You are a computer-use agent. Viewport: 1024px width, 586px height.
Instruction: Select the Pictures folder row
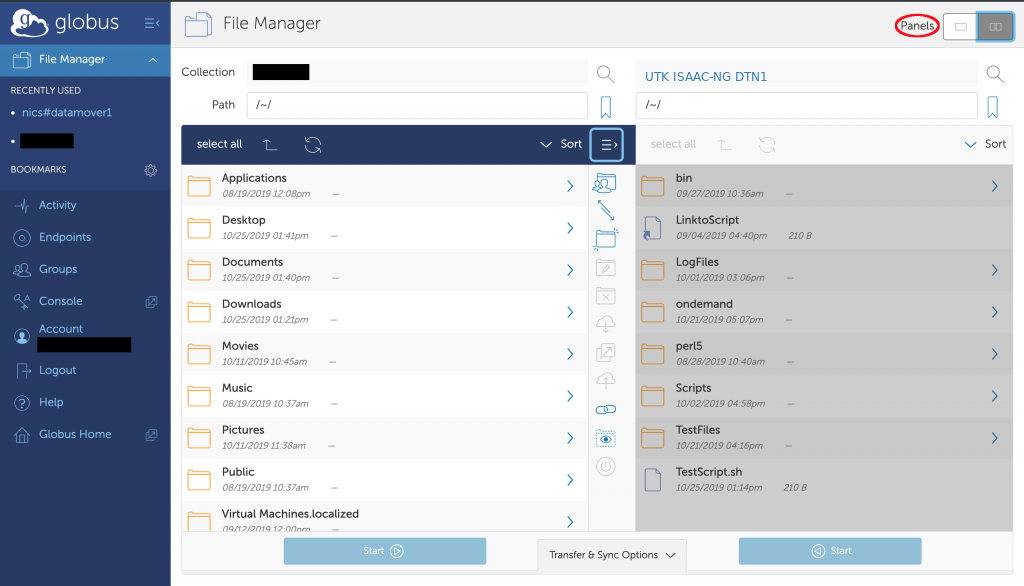pos(385,437)
